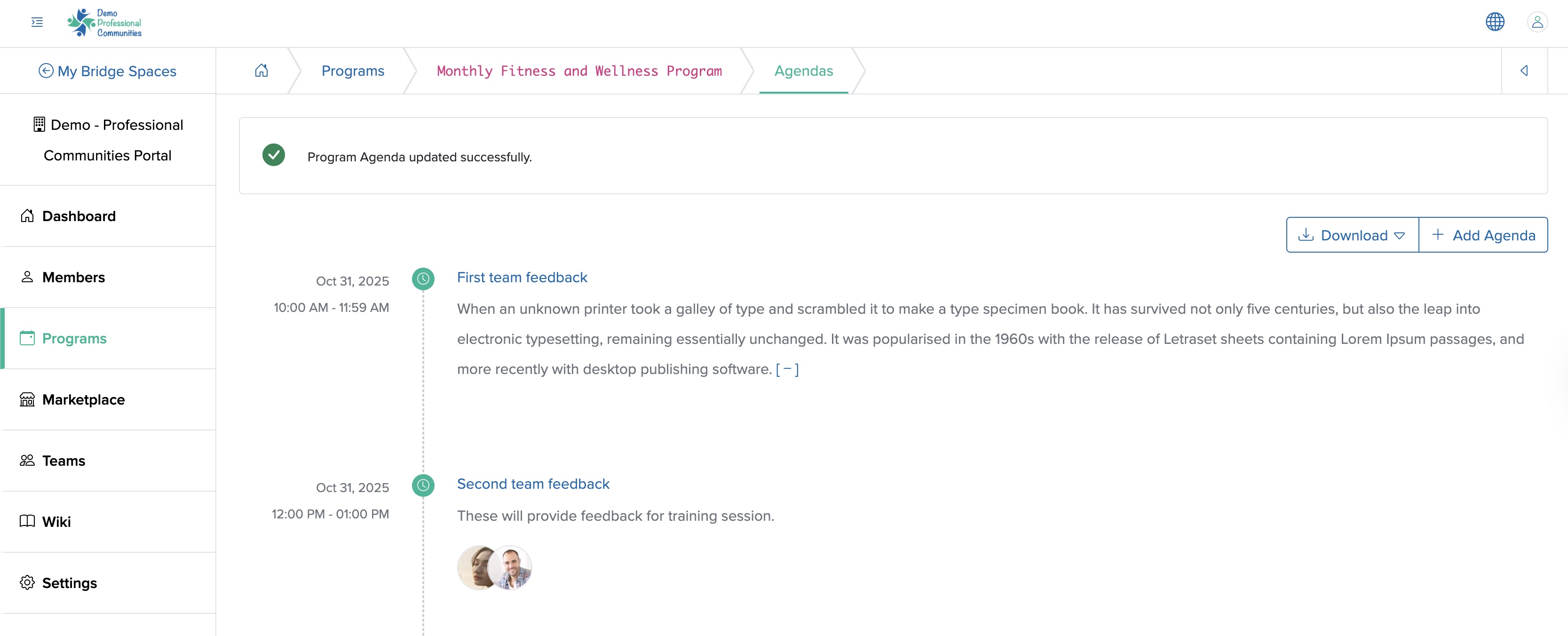1568x636 pixels.
Task: Open the user profile avatar icon
Action: point(1537,22)
